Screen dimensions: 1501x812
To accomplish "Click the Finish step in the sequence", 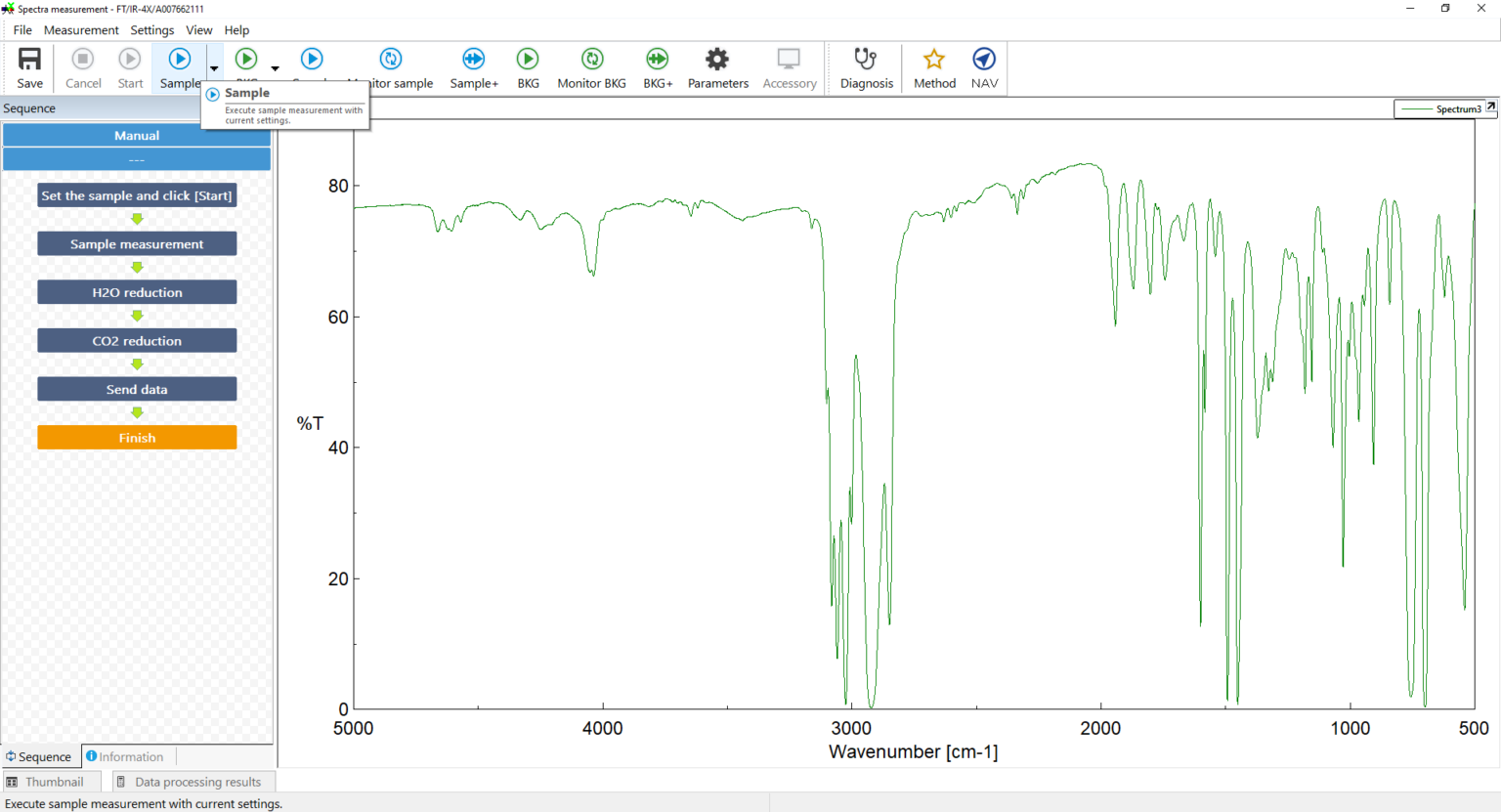I will 136,437.
